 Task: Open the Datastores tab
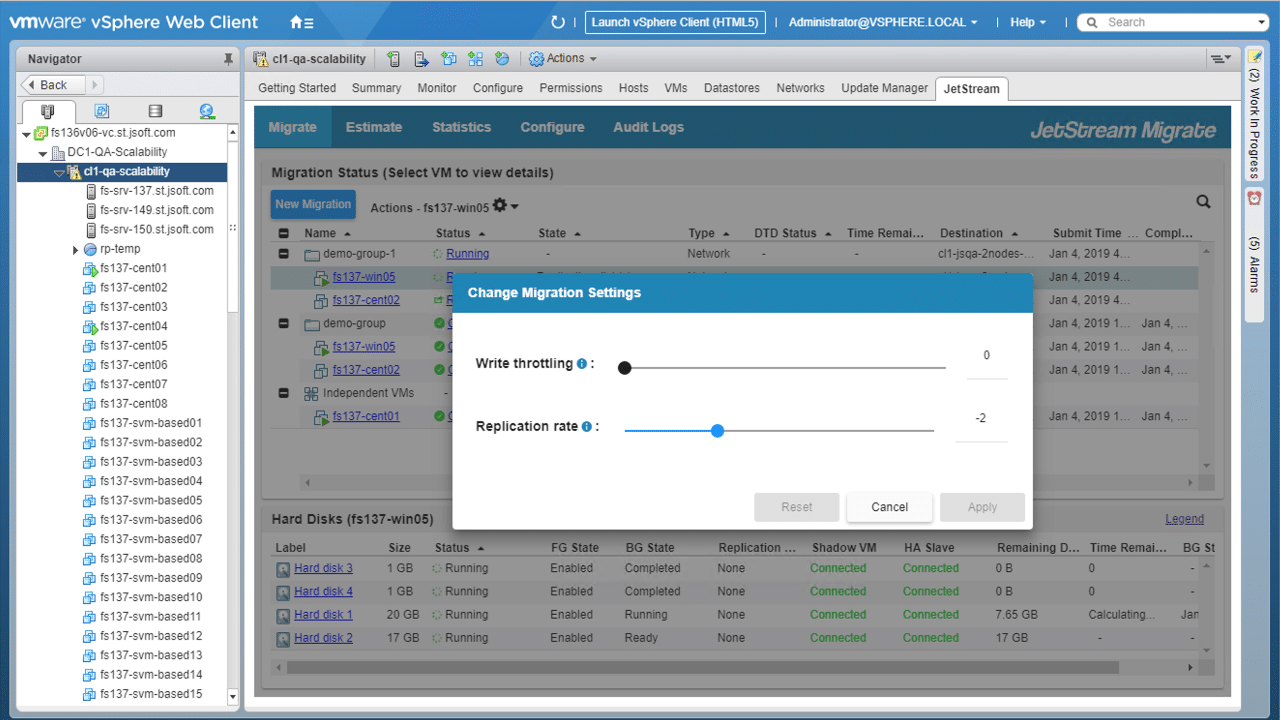click(732, 88)
